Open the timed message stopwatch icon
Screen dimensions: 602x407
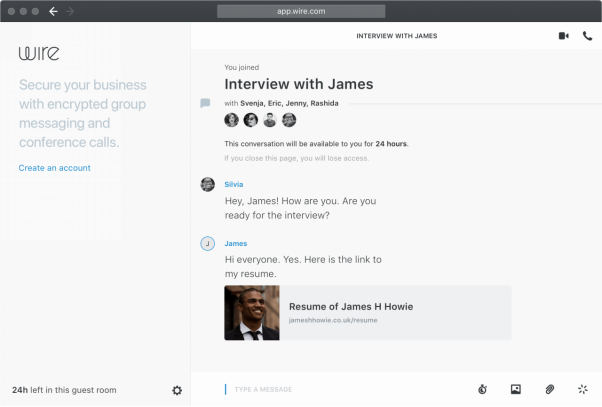tap(483, 389)
